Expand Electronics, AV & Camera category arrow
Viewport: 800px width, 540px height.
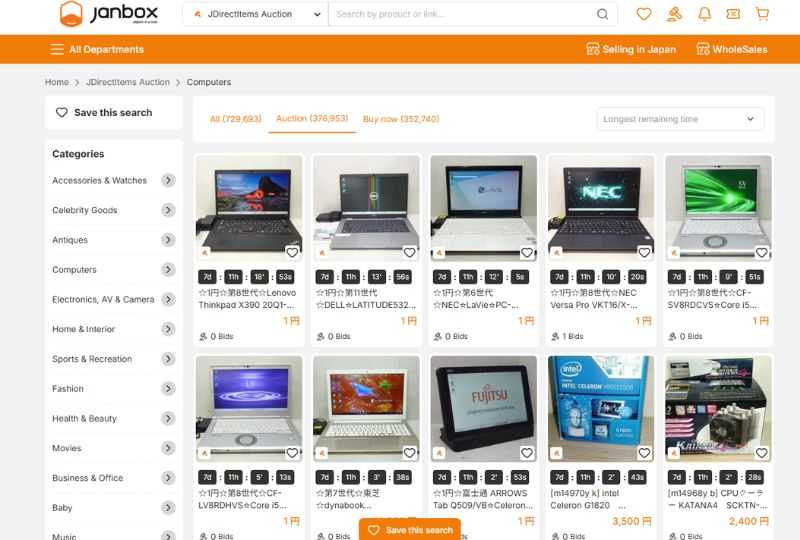[168, 299]
